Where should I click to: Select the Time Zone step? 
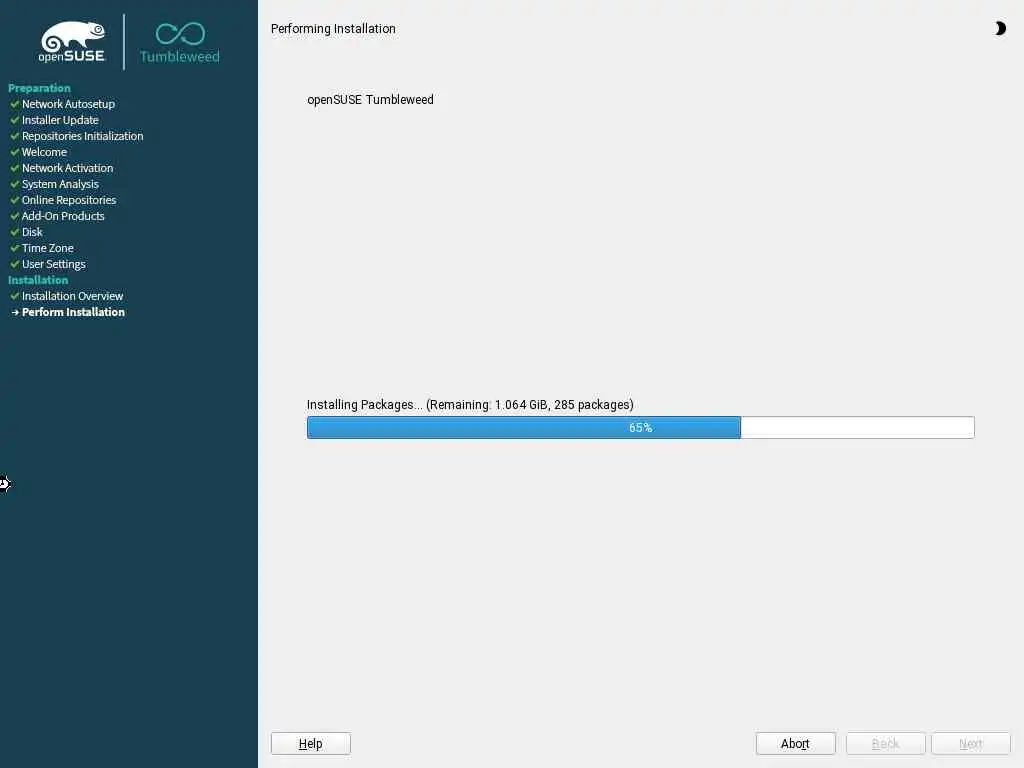tap(48, 248)
